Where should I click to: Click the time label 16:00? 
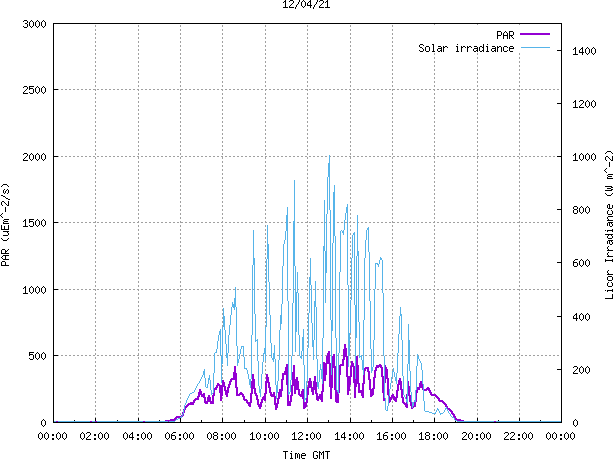(x=391, y=436)
